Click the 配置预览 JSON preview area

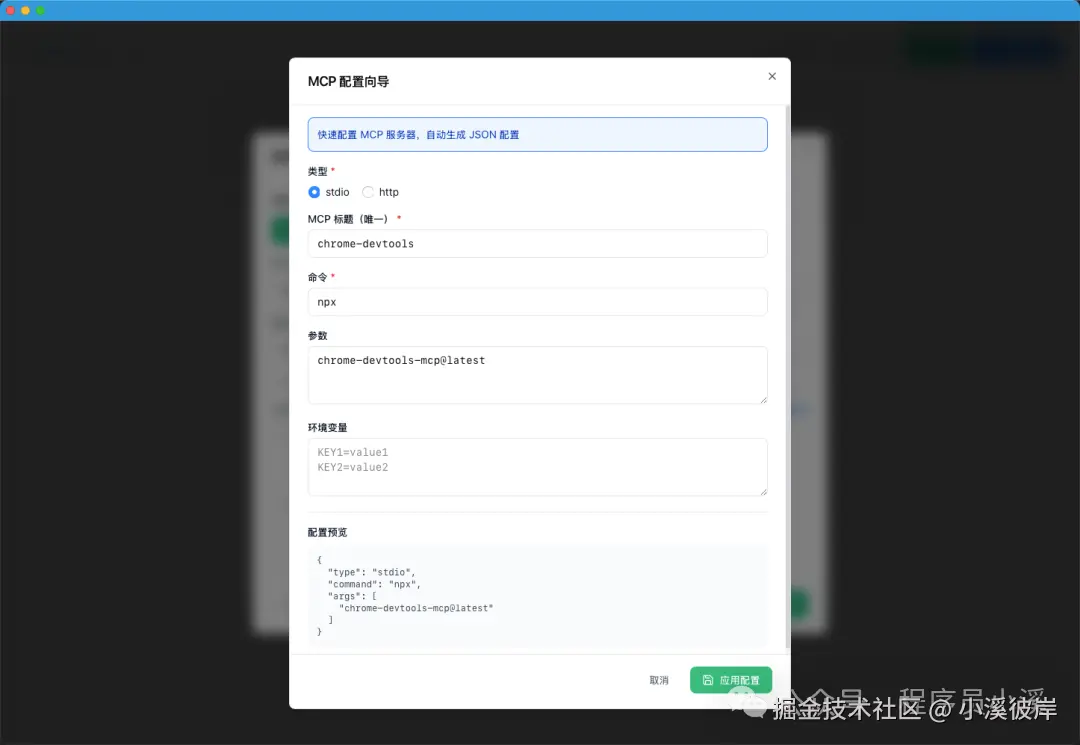click(538, 590)
